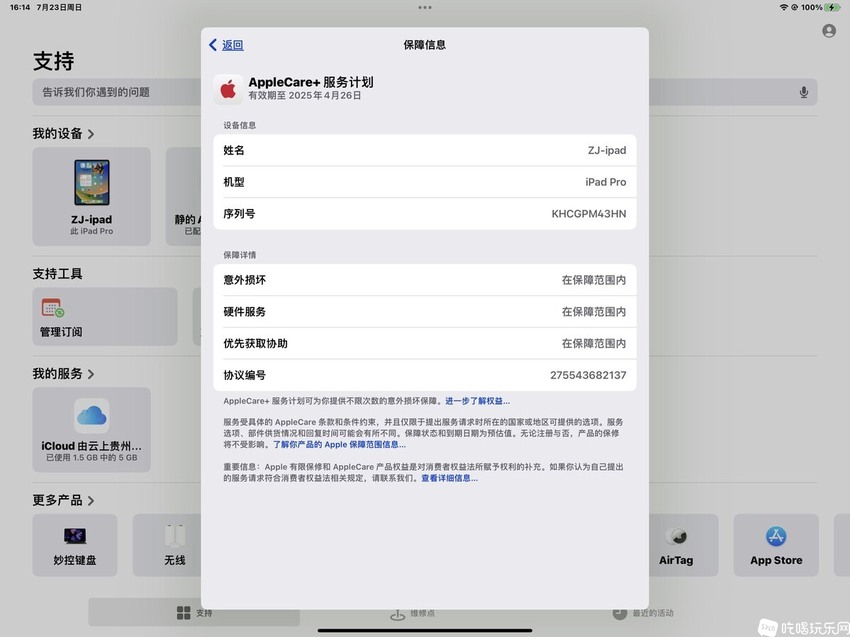
Task: Click the AppleCare+ 服务计划 title
Action: point(311,82)
